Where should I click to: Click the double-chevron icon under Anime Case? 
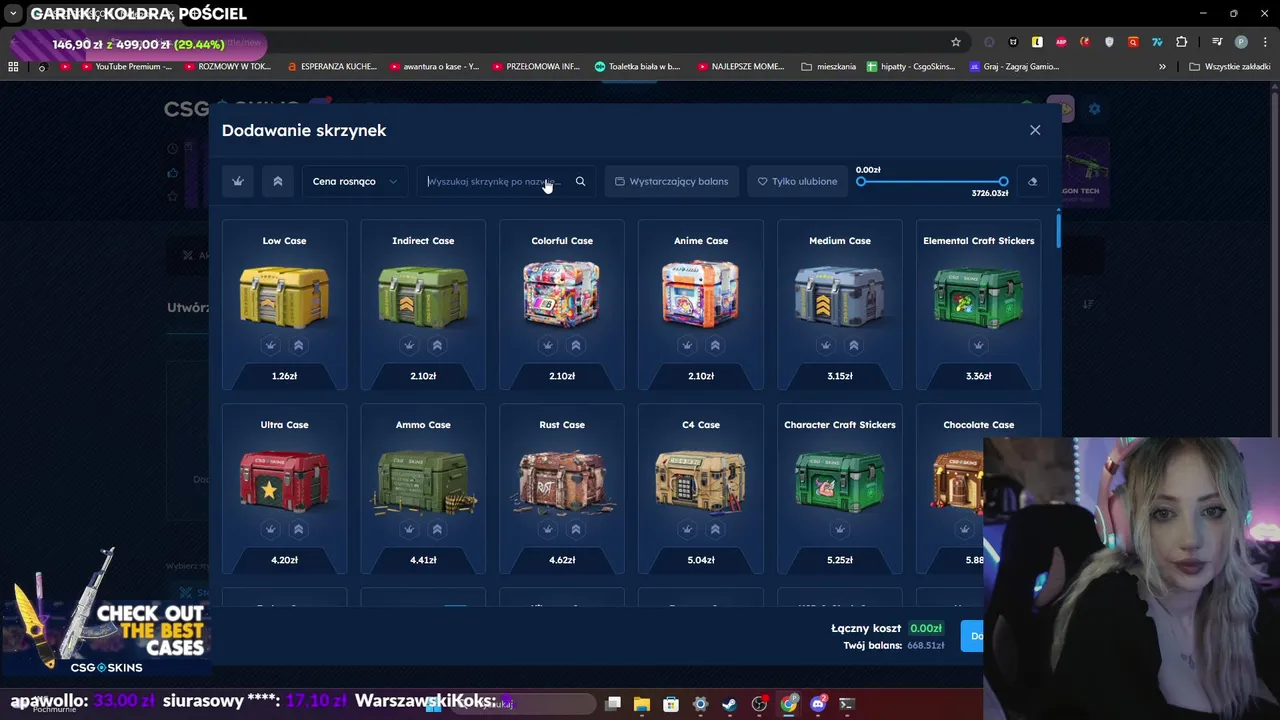715,345
